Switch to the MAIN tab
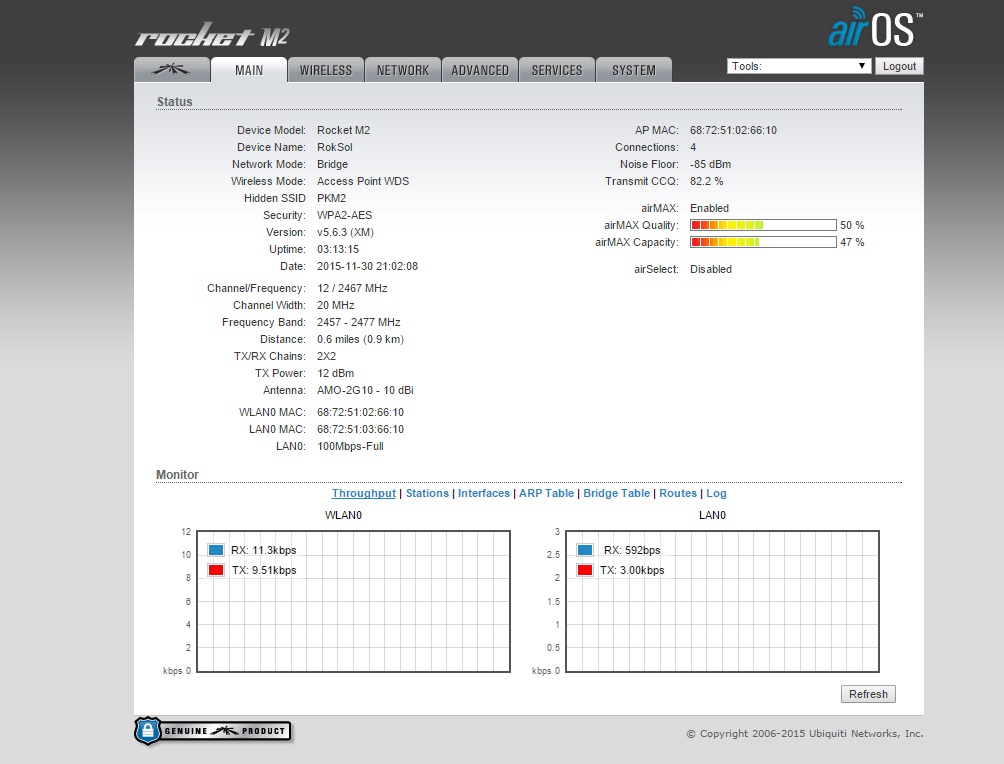 pyautogui.click(x=249, y=70)
